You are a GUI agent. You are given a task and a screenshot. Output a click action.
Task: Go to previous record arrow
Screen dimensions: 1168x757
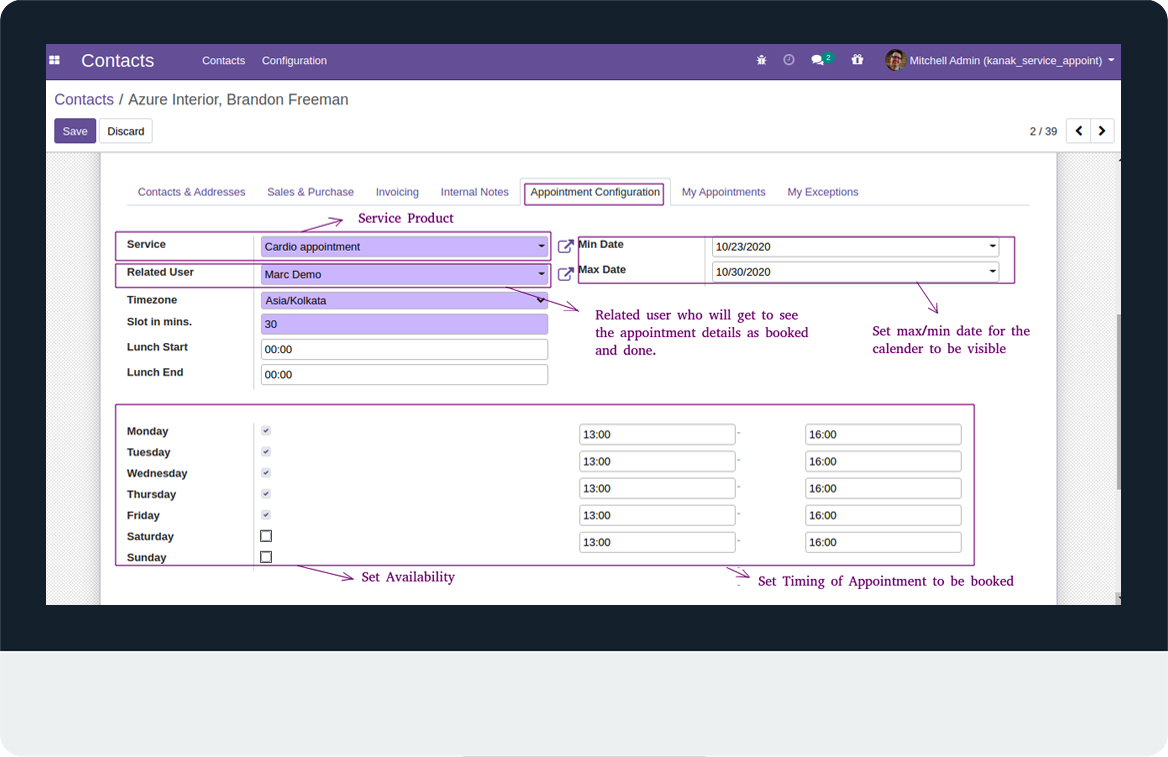[1079, 131]
